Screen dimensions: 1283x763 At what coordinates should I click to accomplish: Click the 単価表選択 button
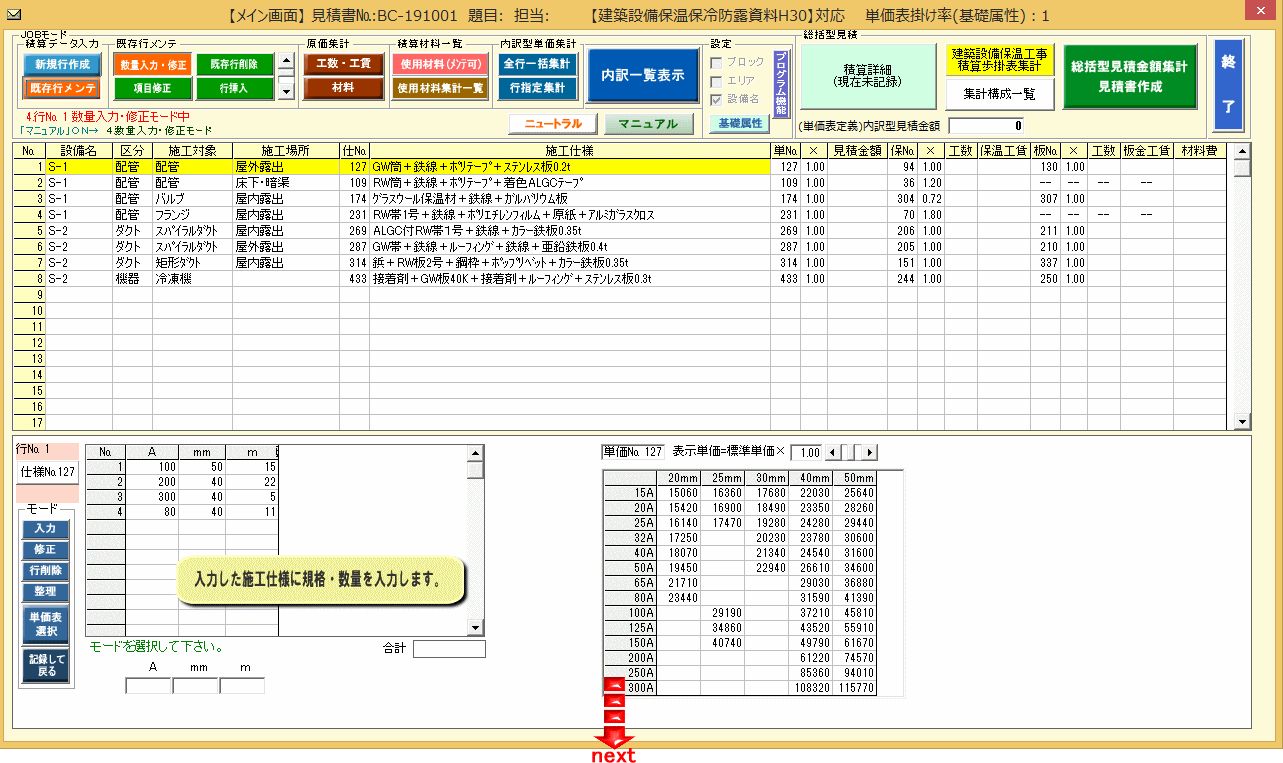pyautogui.click(x=45, y=625)
